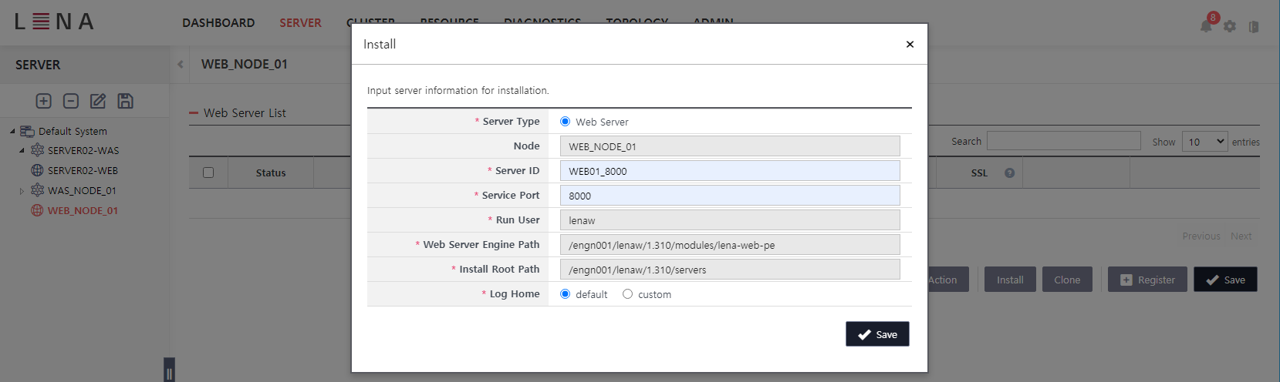Click the Node field showing WEB_NODE_01
This screenshot has height=382, width=1280.
(730, 146)
